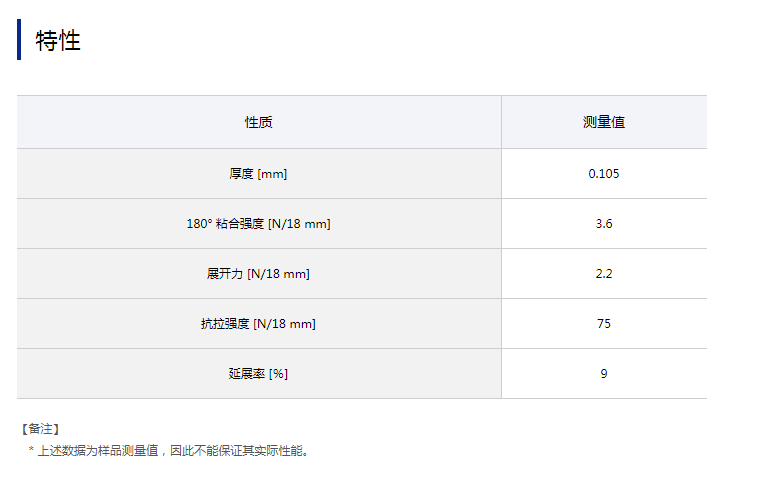Click the [mm] unit in the 厚度 row
761x480 pixels.
coord(272,174)
